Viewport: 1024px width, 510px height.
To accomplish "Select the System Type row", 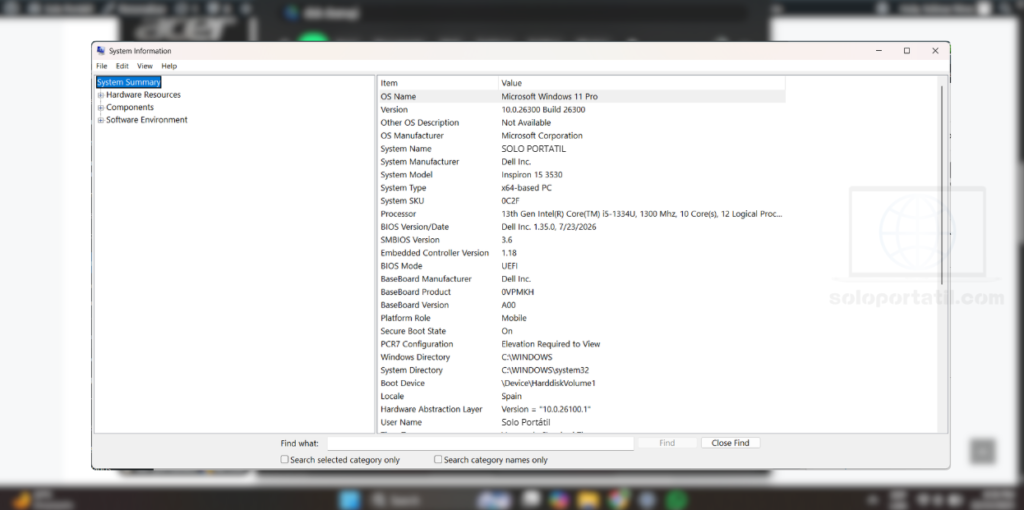I will click(x=581, y=188).
